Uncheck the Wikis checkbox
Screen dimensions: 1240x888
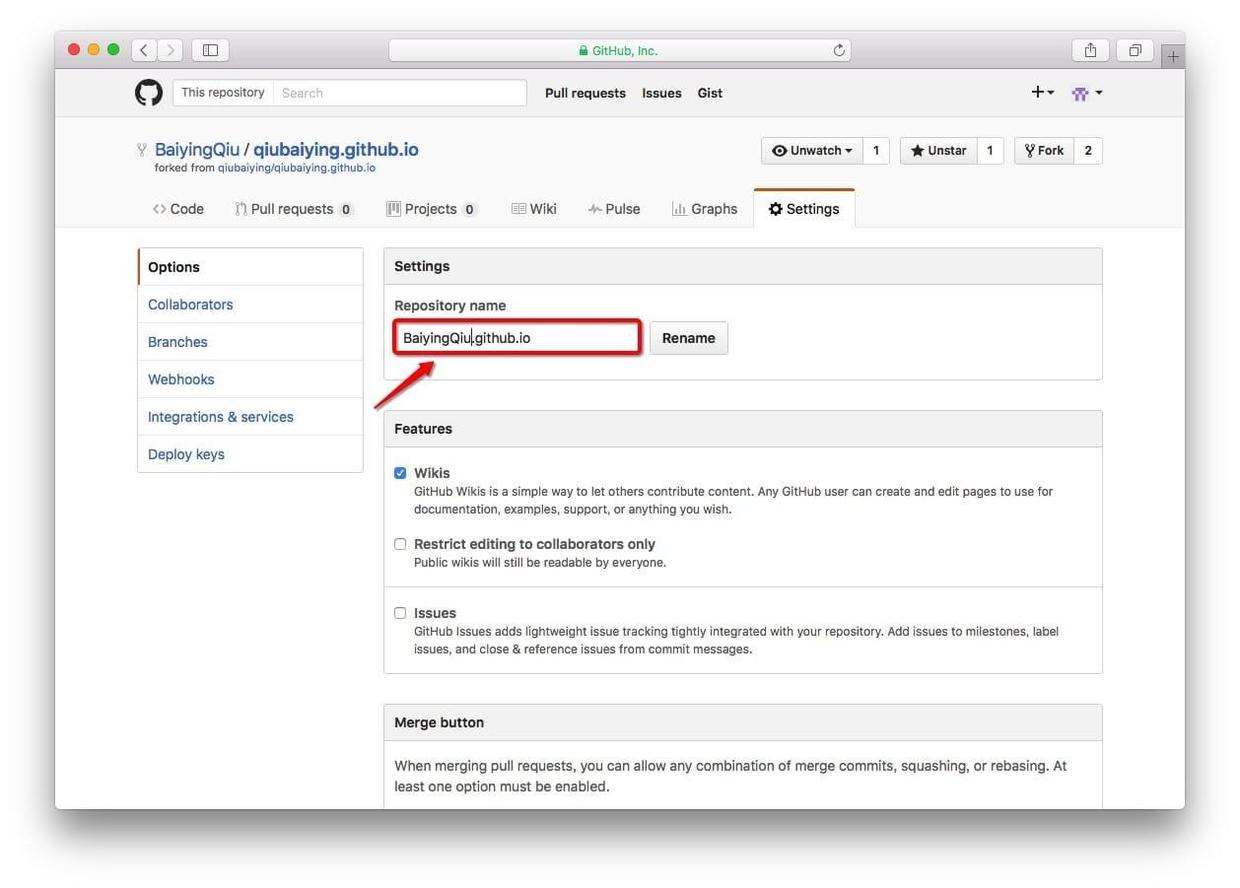tap(400, 473)
